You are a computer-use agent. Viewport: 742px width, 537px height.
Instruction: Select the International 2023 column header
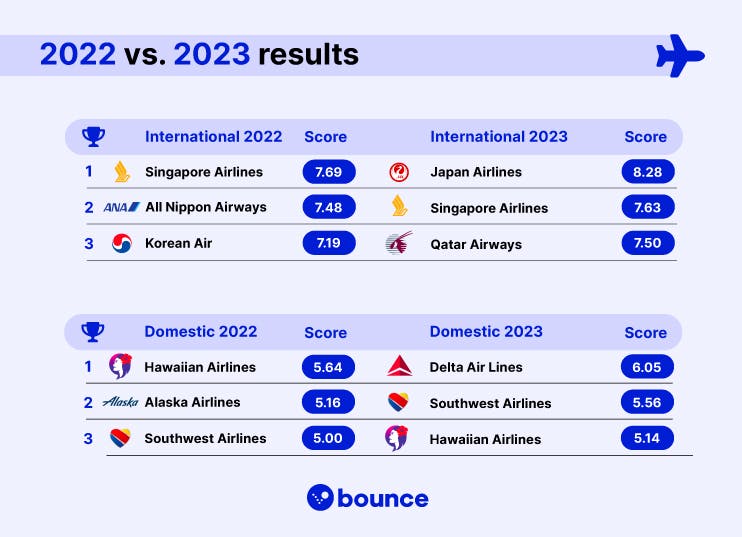click(x=498, y=136)
